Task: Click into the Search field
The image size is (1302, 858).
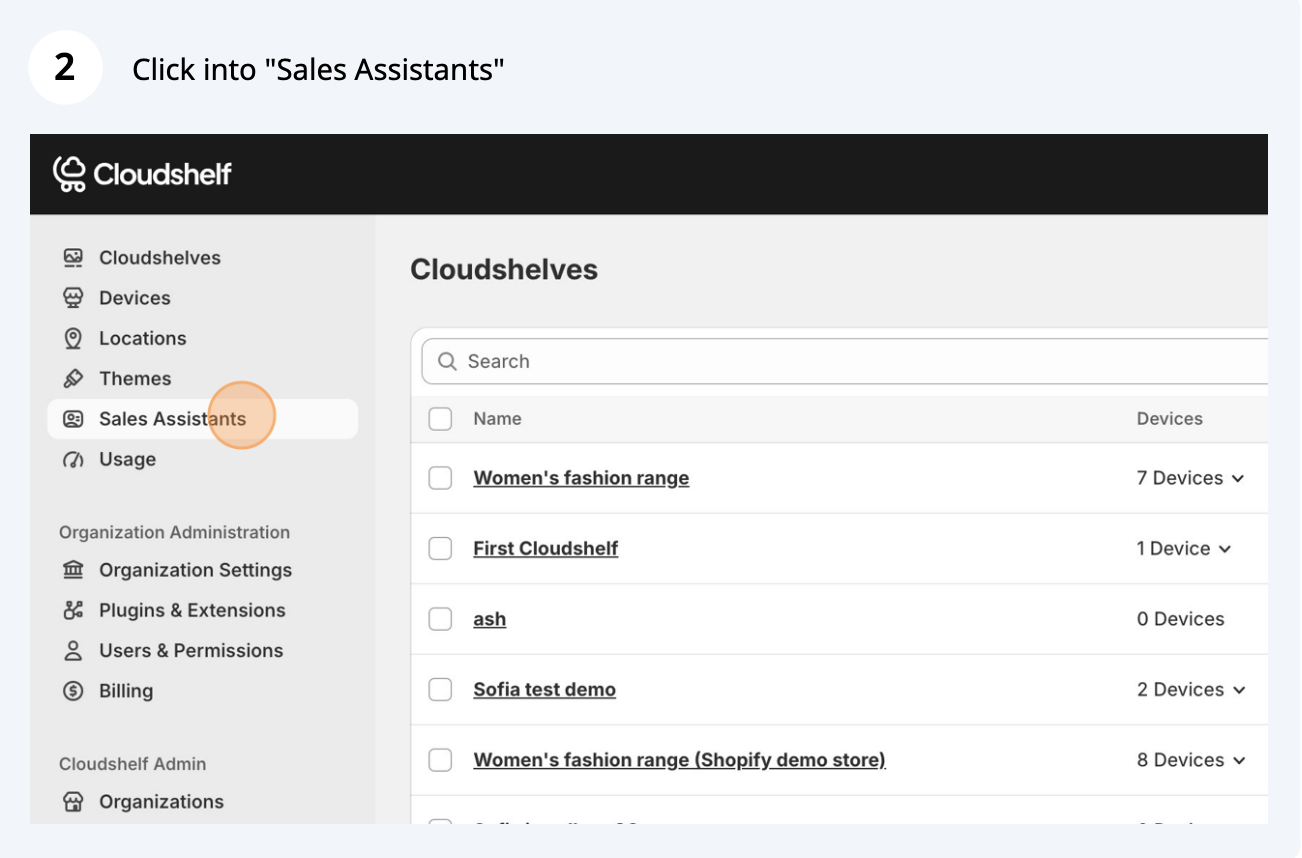Action: (x=845, y=362)
